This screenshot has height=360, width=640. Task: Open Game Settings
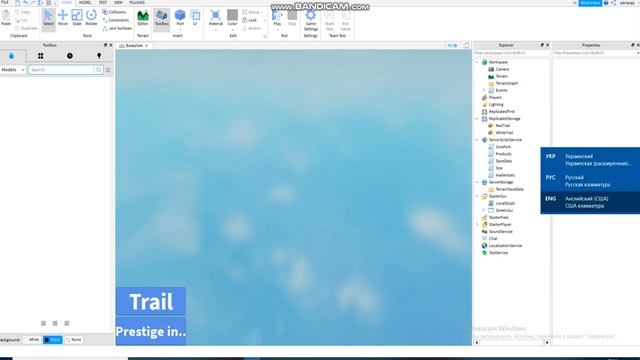(x=311, y=20)
